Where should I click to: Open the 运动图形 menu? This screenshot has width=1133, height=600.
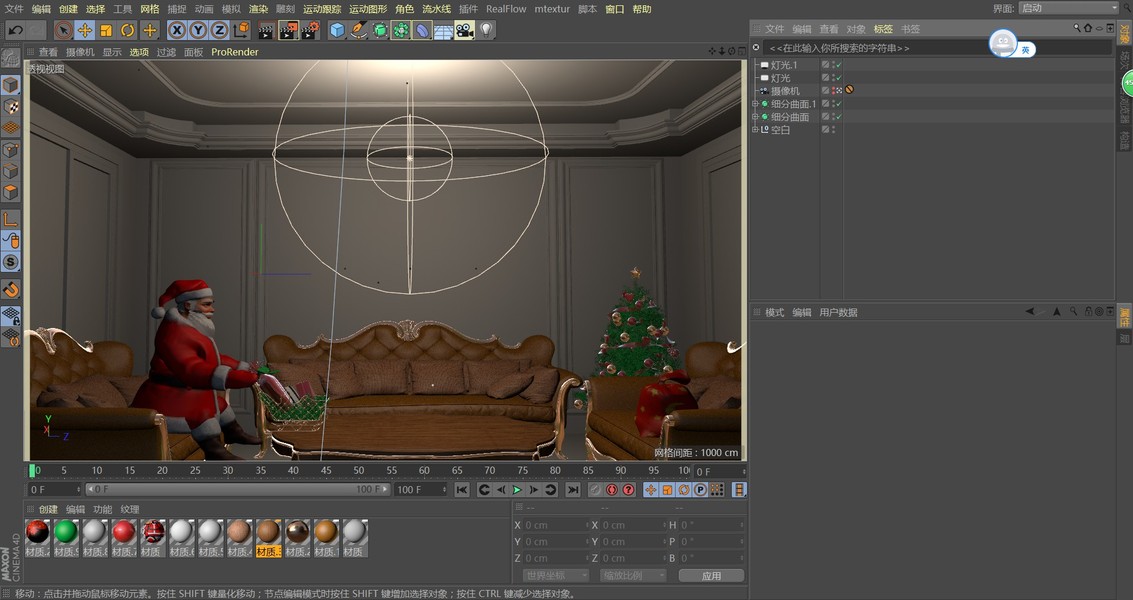[368, 9]
